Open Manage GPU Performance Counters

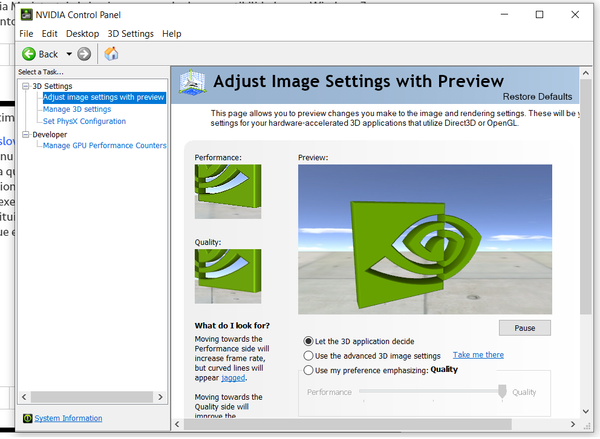tap(104, 145)
